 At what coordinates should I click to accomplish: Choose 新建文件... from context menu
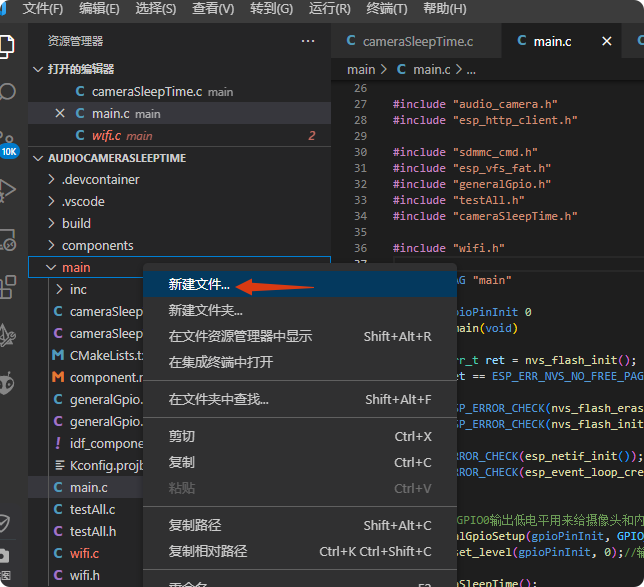[300, 284]
